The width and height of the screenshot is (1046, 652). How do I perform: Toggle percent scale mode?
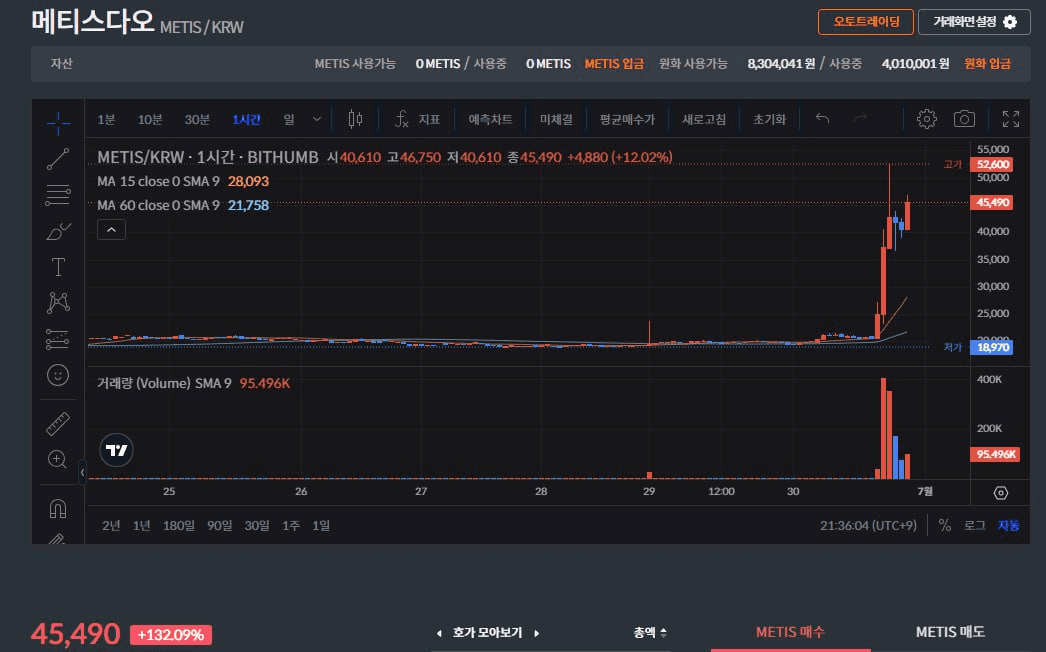[x=945, y=525]
